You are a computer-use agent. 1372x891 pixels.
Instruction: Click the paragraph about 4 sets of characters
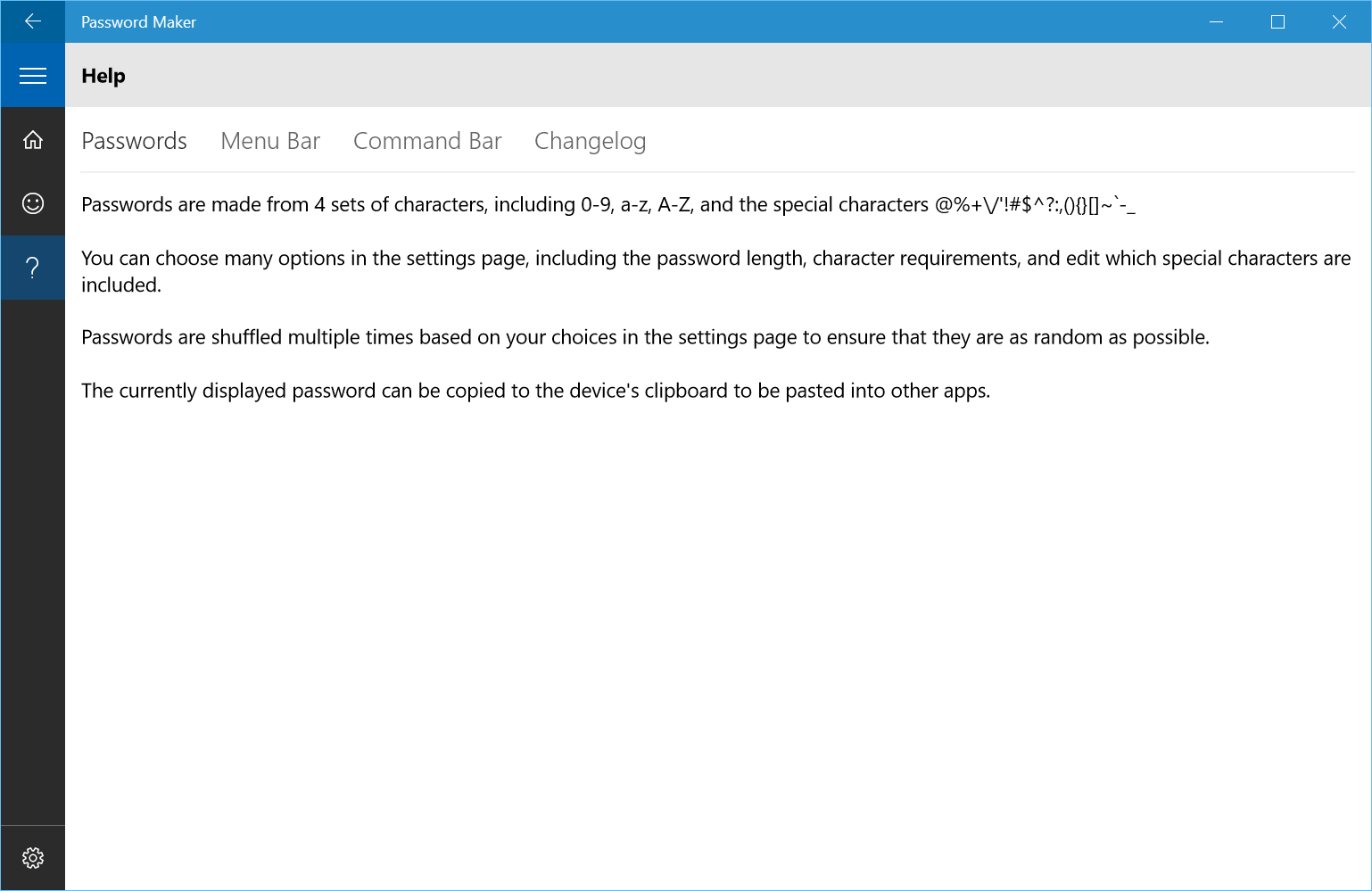[607, 205]
